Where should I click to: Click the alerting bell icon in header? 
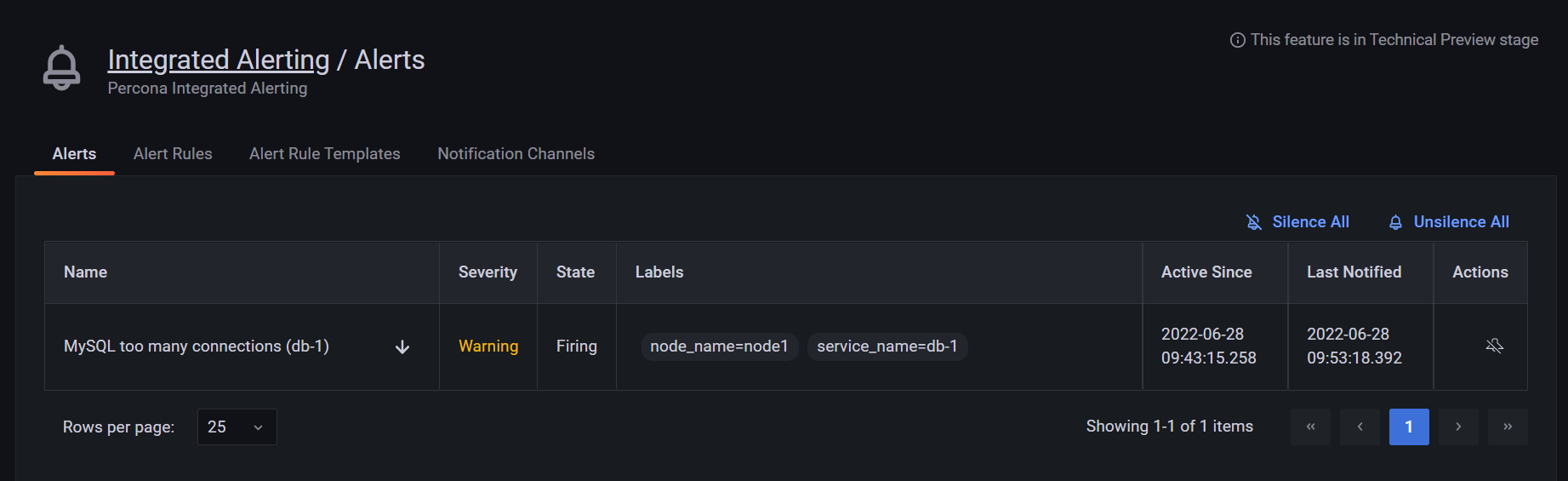61,68
